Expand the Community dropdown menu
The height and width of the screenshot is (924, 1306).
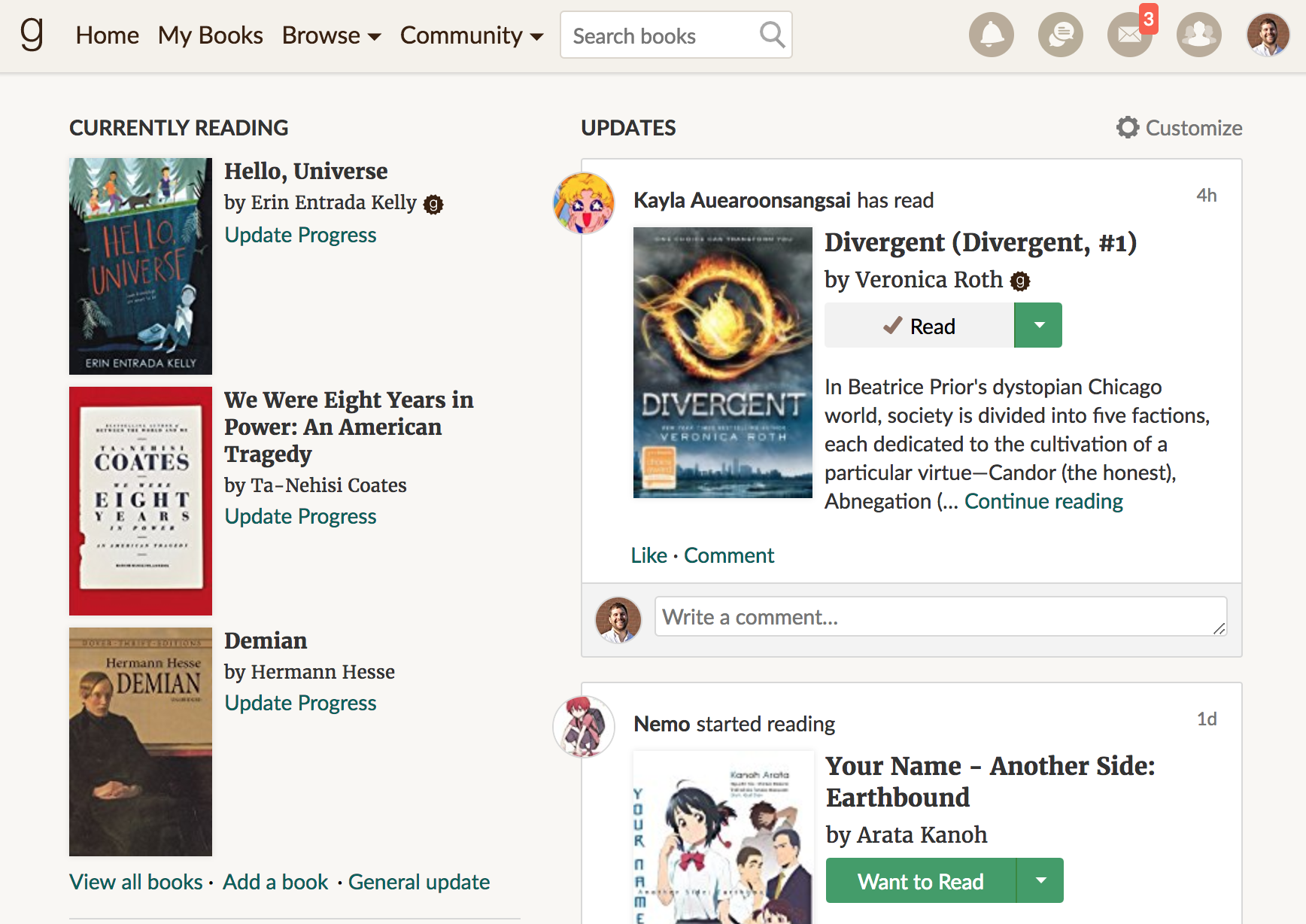(x=472, y=35)
